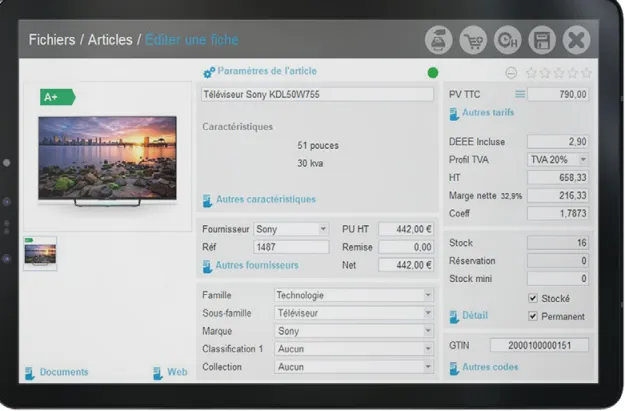The width and height of the screenshot is (625, 411).
Task: Click the A+ energy label badge
Action: [57, 97]
